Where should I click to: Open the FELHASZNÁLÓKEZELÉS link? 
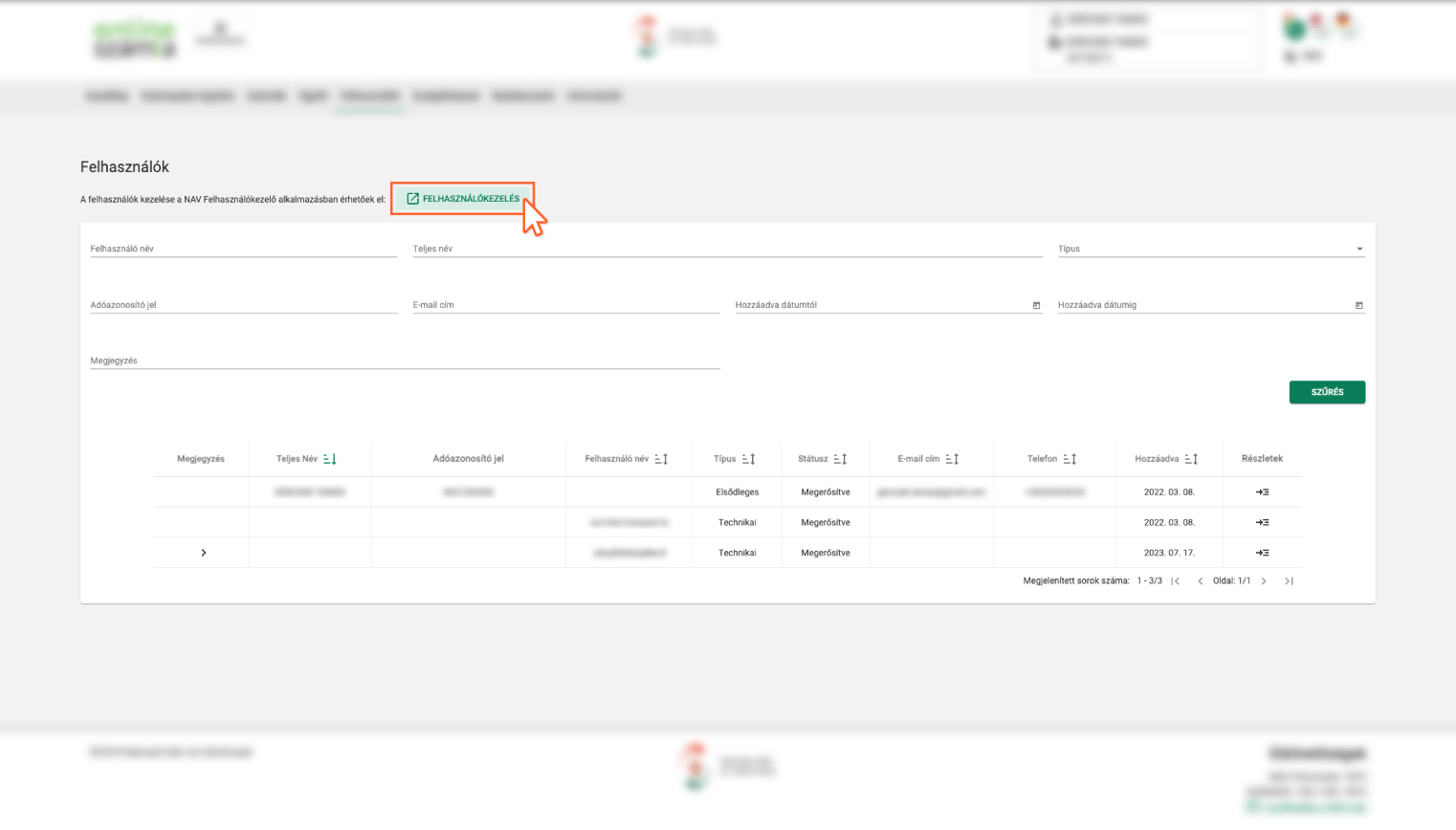463,199
